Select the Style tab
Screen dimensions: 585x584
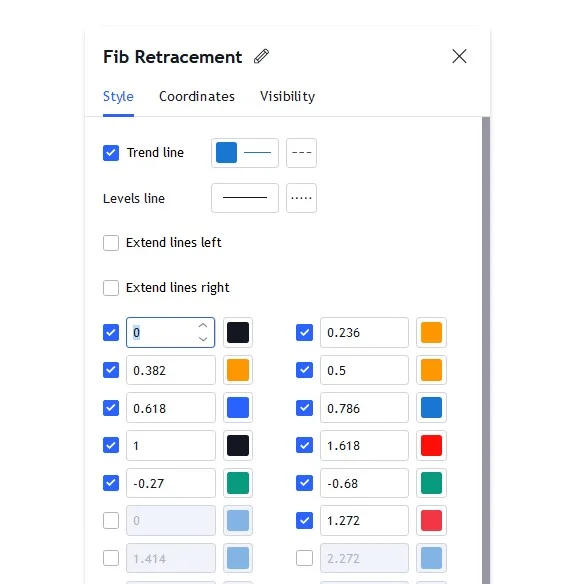[118, 97]
